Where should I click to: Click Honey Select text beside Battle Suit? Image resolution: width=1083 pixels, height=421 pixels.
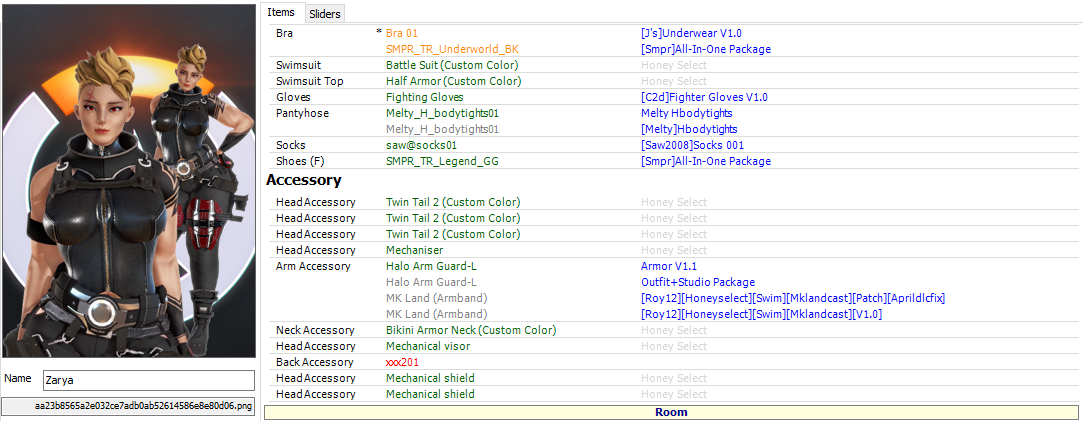coord(674,65)
